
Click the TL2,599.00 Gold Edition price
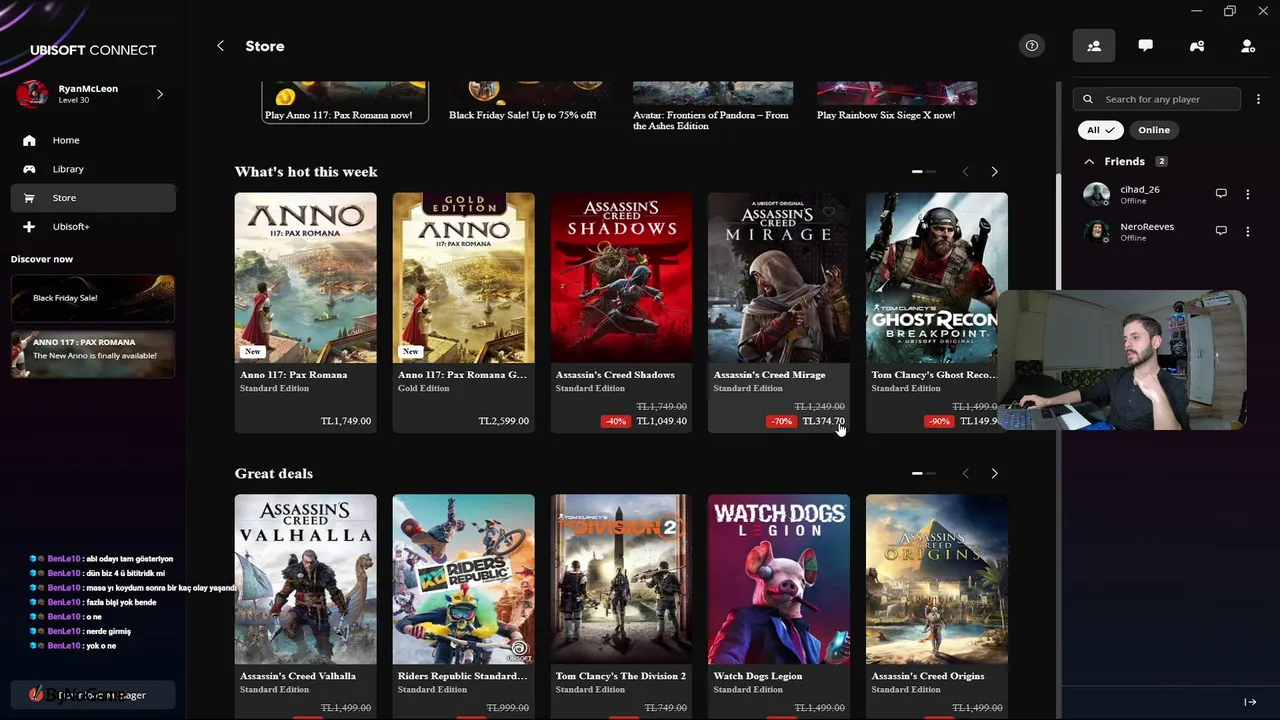coord(504,421)
